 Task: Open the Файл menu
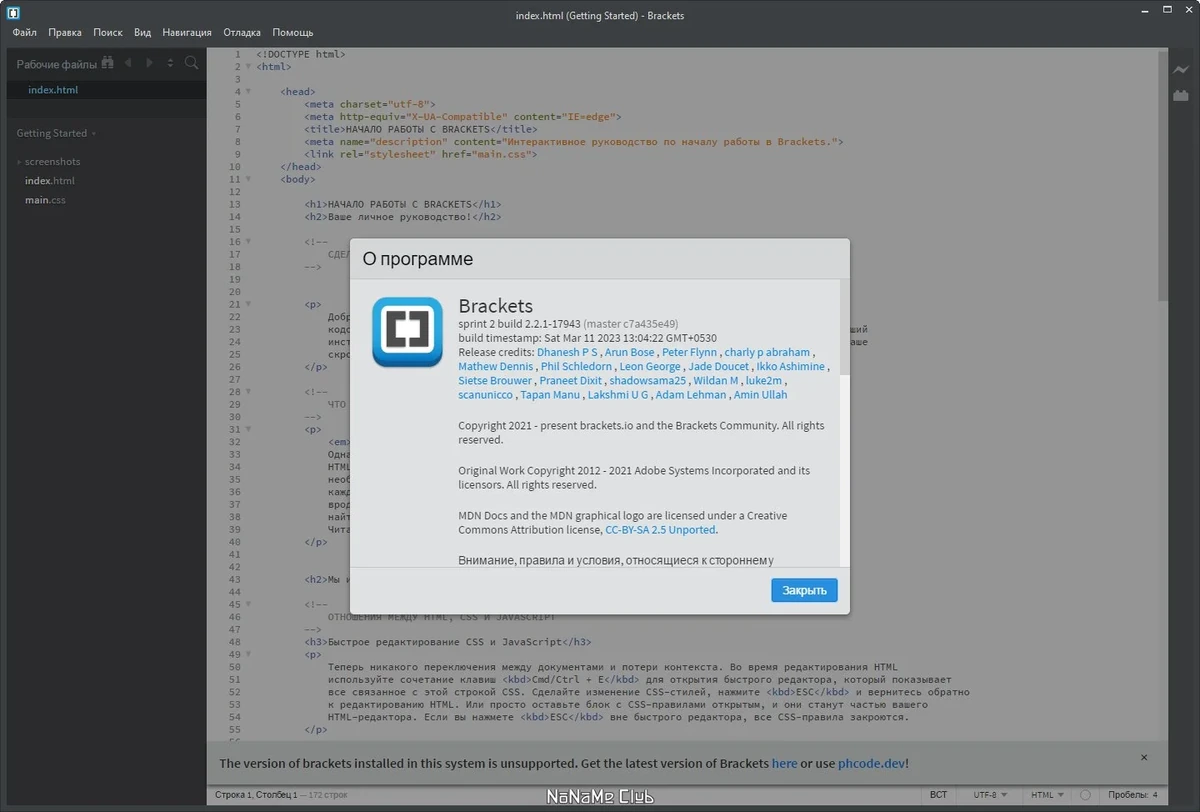pos(25,32)
